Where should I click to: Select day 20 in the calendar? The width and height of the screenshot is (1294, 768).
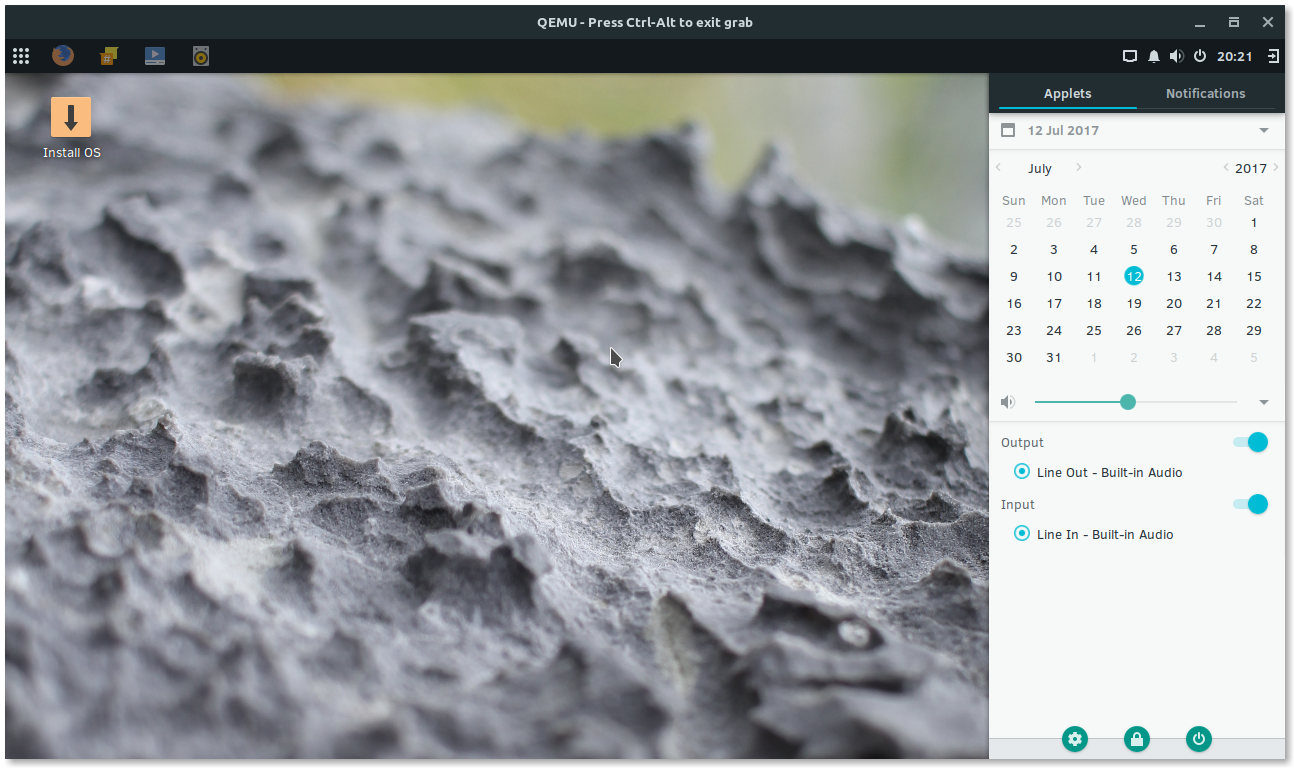click(x=1174, y=304)
